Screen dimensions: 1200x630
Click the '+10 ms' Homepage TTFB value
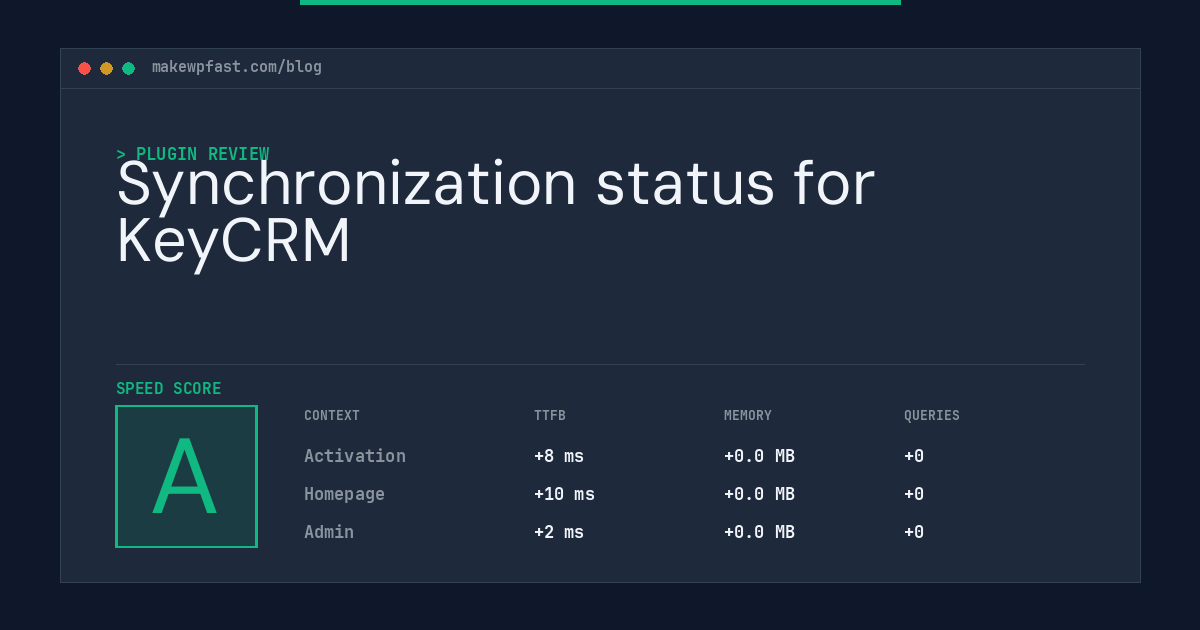(x=564, y=494)
